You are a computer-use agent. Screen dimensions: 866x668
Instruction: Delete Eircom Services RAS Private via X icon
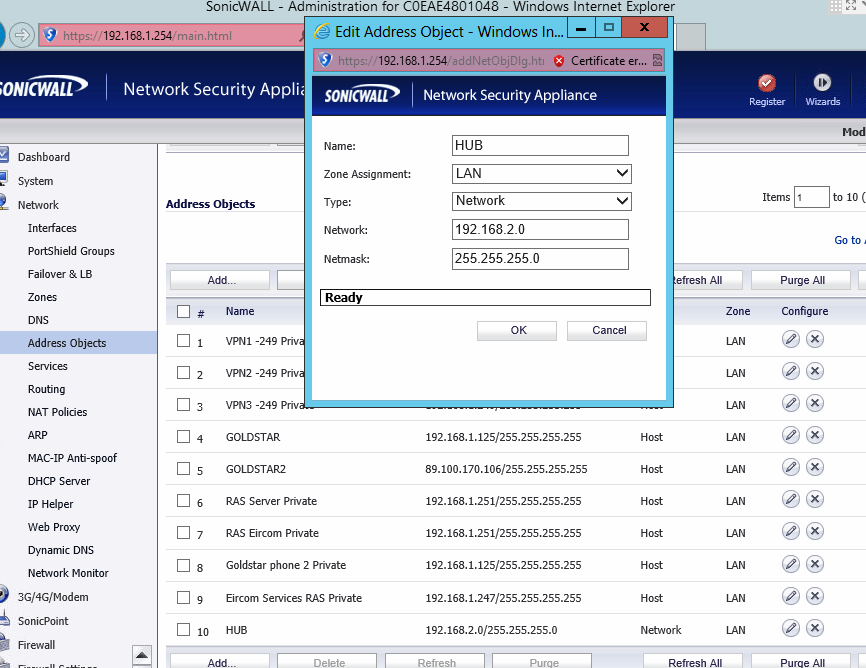(x=815, y=596)
